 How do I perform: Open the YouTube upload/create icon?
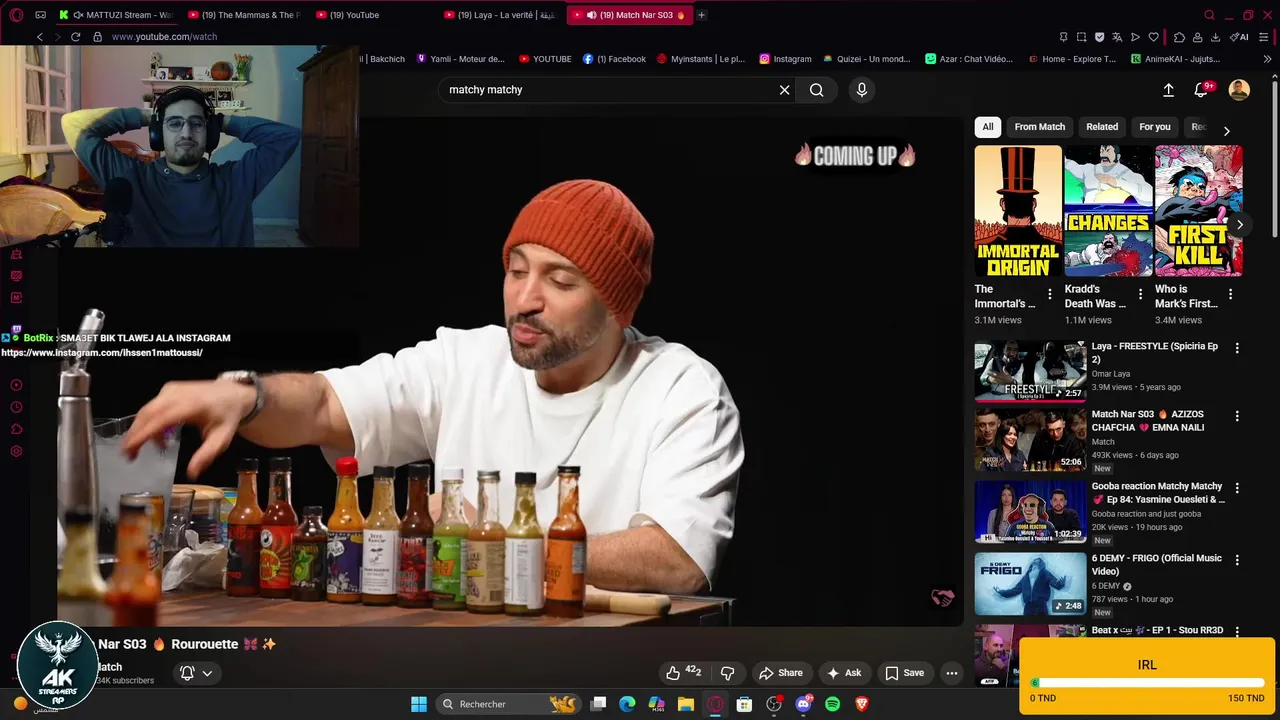point(1168,90)
